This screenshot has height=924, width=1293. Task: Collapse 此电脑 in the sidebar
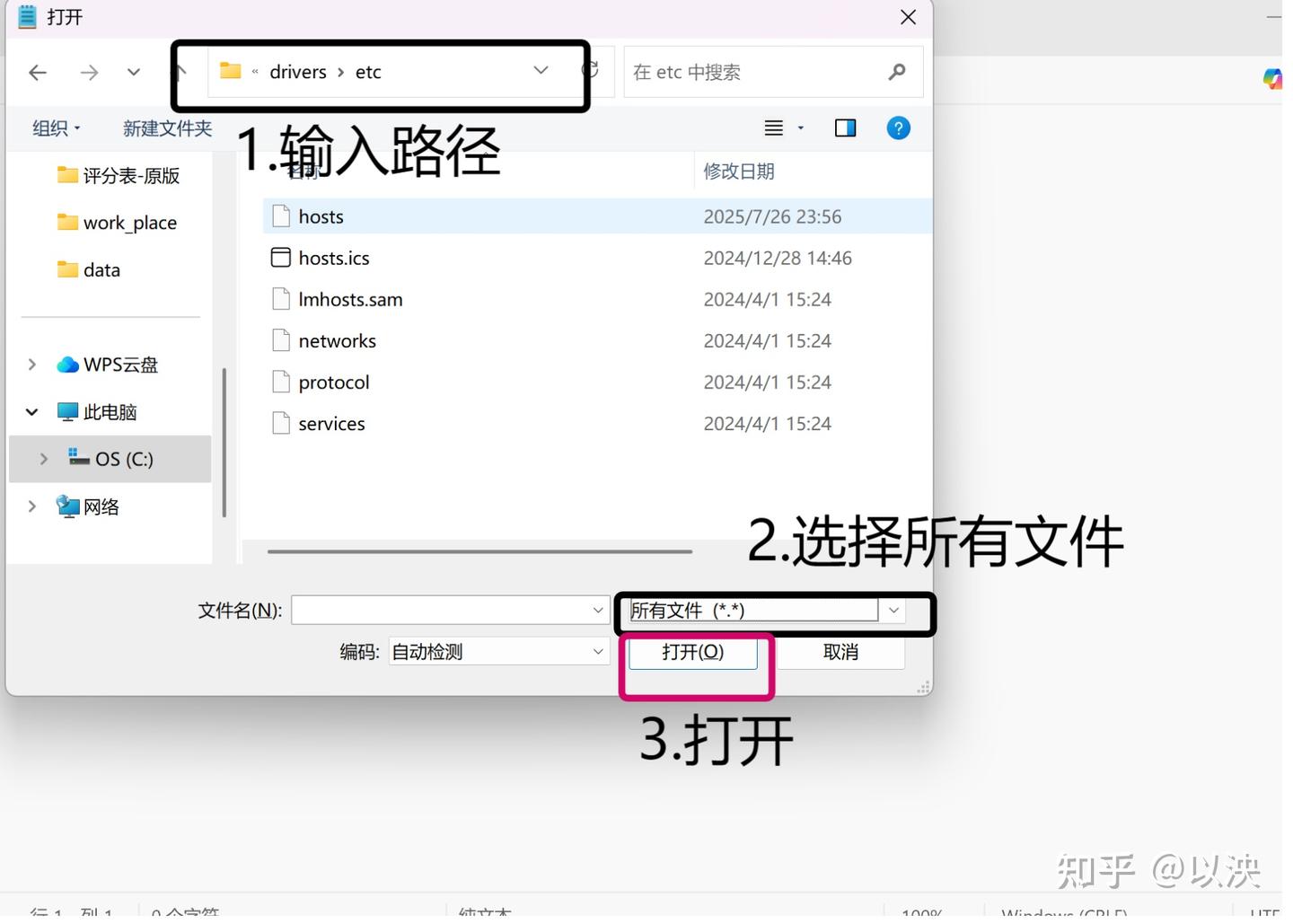(31, 411)
